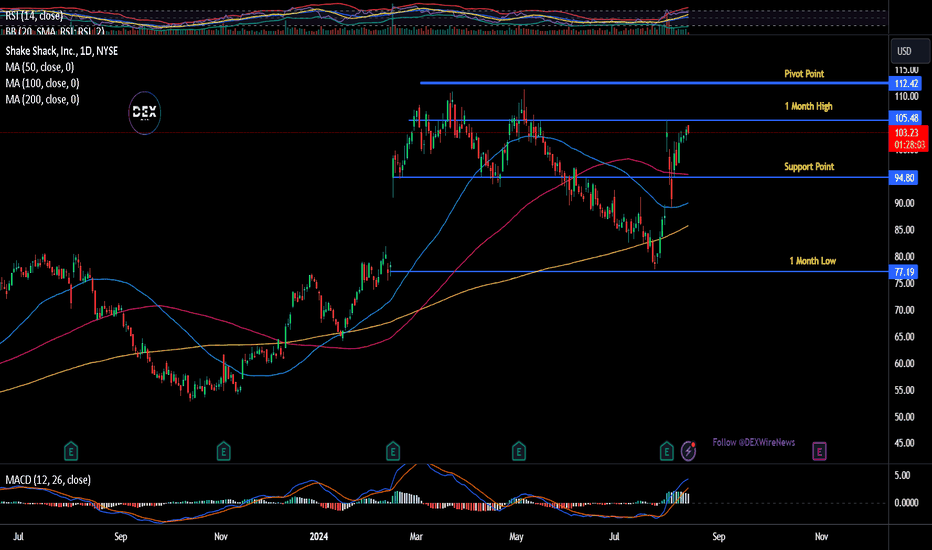Click the 85.00 value on price scale

[905, 230]
